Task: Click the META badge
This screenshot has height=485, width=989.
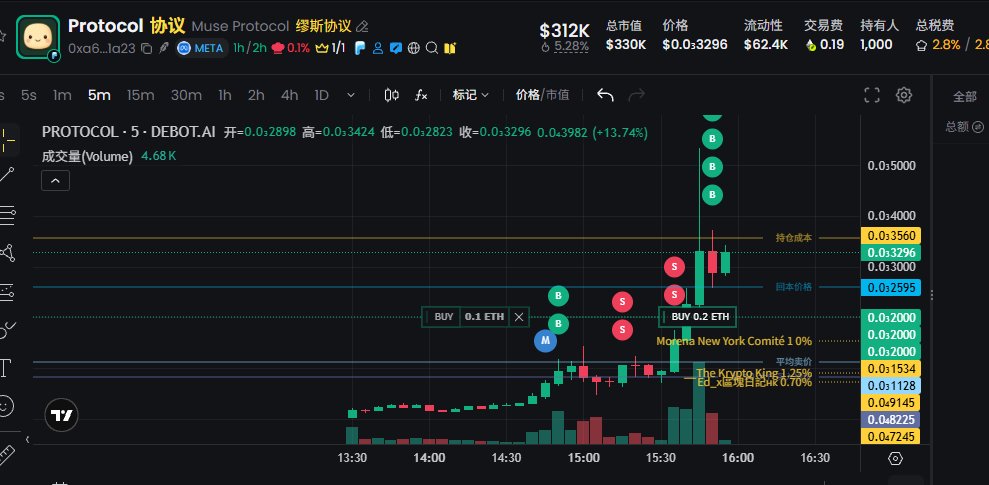Action: 201,48
